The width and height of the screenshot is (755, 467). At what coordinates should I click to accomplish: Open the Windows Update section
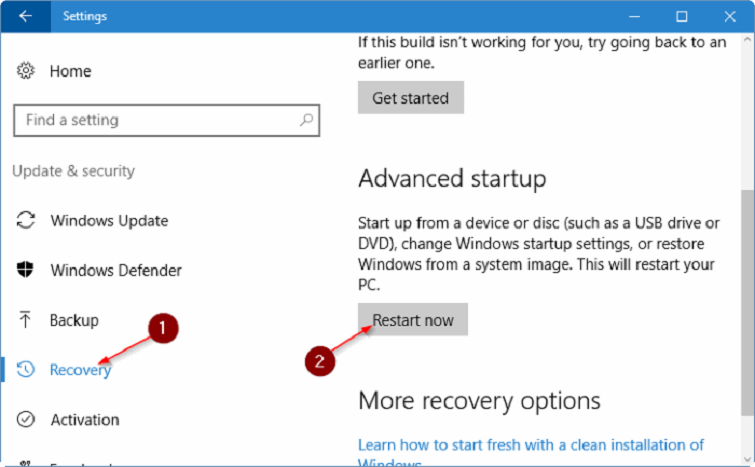tap(109, 221)
